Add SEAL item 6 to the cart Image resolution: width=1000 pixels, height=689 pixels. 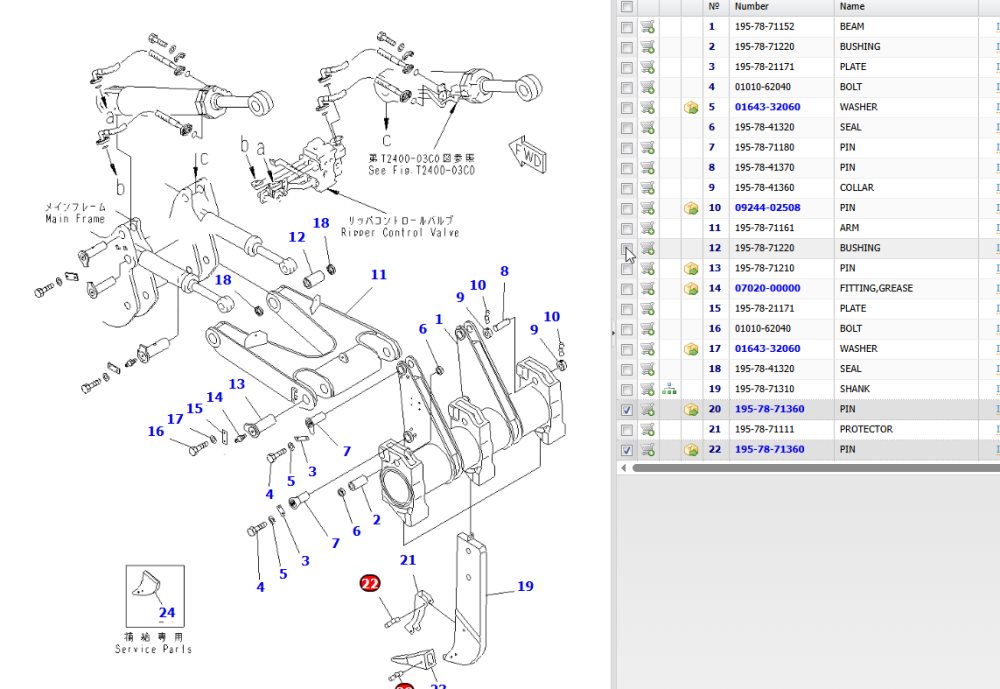pos(647,128)
